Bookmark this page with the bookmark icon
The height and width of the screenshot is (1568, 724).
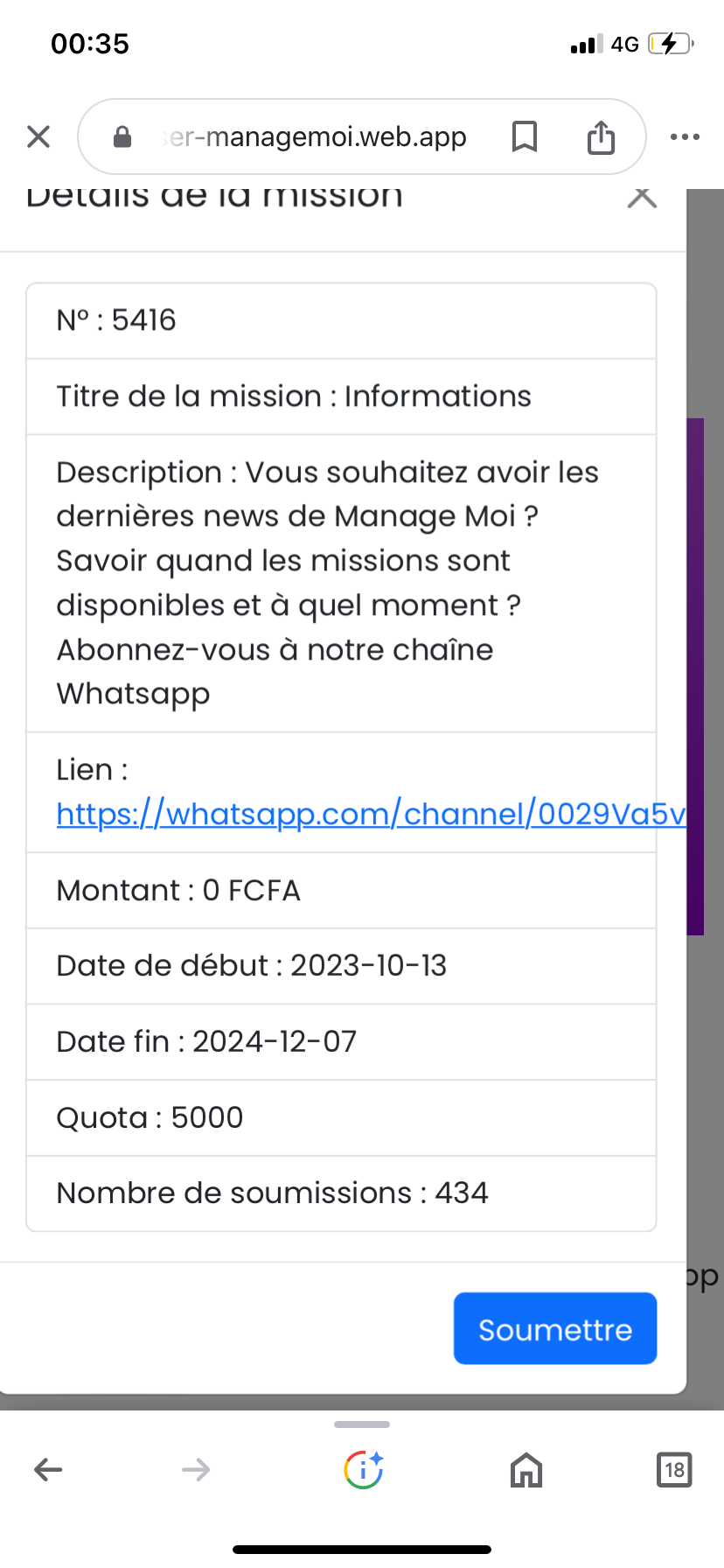pyautogui.click(x=524, y=136)
